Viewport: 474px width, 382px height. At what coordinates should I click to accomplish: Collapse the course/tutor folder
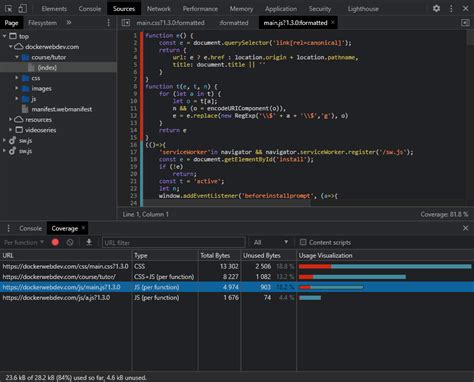pos(17,57)
